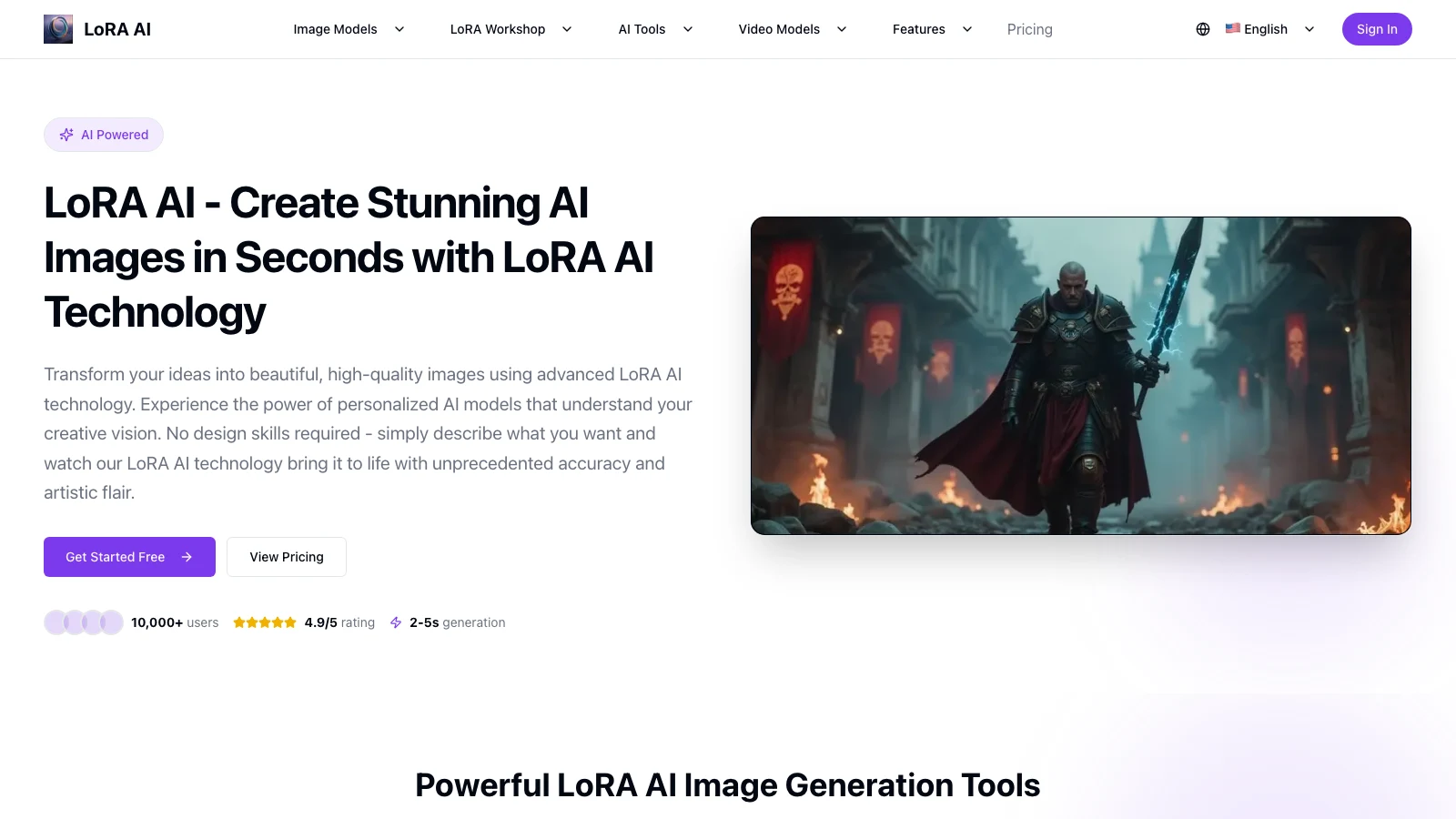Open the LoRA Workshop menu
The image size is (1456, 819).
[498, 29]
